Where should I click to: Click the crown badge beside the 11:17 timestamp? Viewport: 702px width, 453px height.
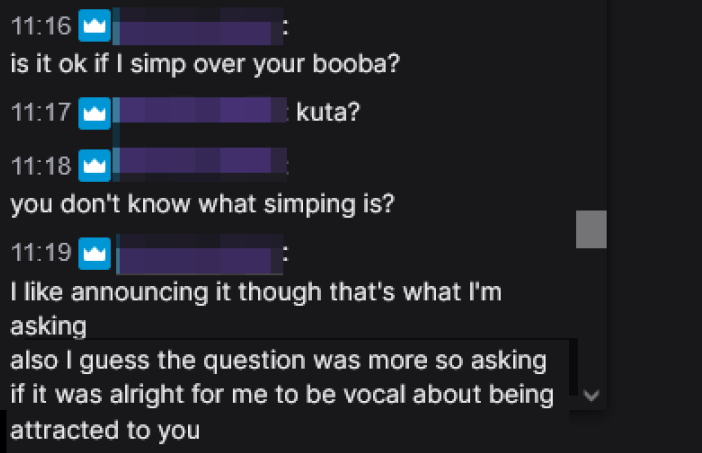pos(94,113)
